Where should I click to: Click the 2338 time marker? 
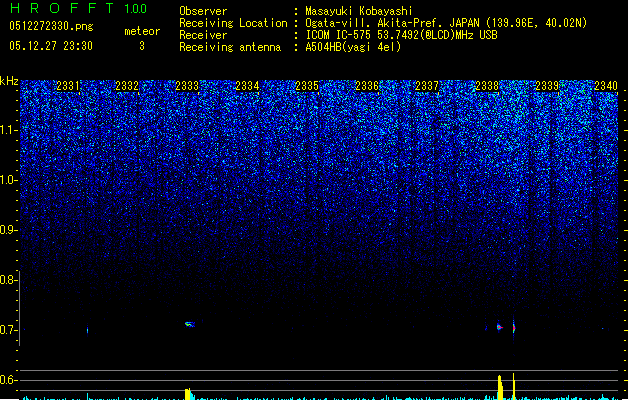pyautogui.click(x=487, y=86)
